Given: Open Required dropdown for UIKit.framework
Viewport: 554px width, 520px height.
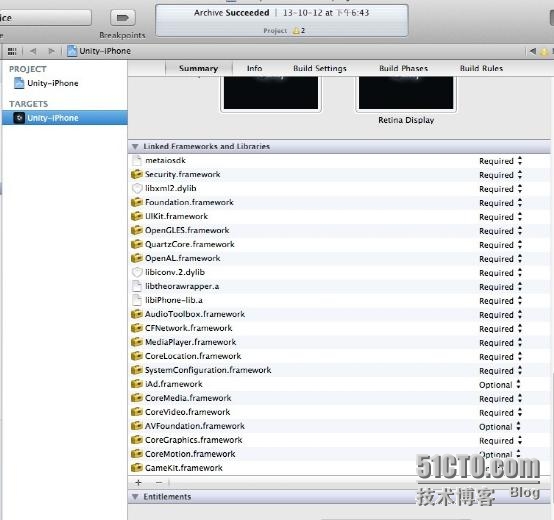Looking at the screenshot, I should pos(501,217).
